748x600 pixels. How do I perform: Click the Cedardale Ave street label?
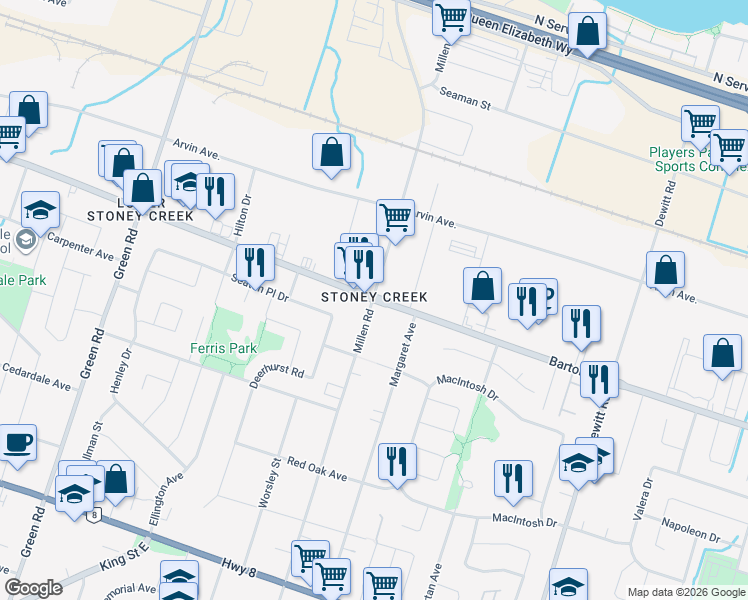[37, 377]
